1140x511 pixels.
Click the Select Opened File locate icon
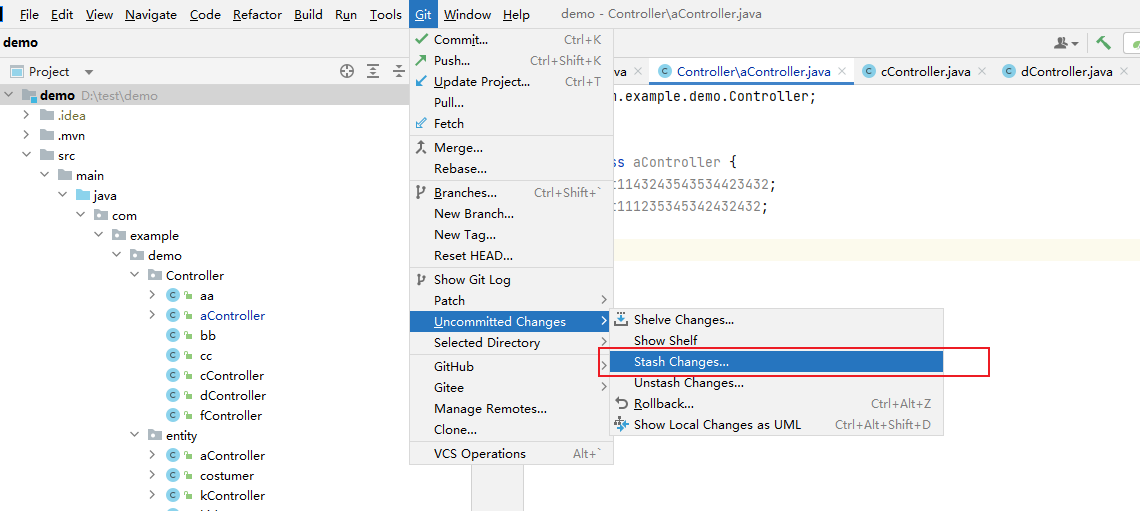[347, 71]
